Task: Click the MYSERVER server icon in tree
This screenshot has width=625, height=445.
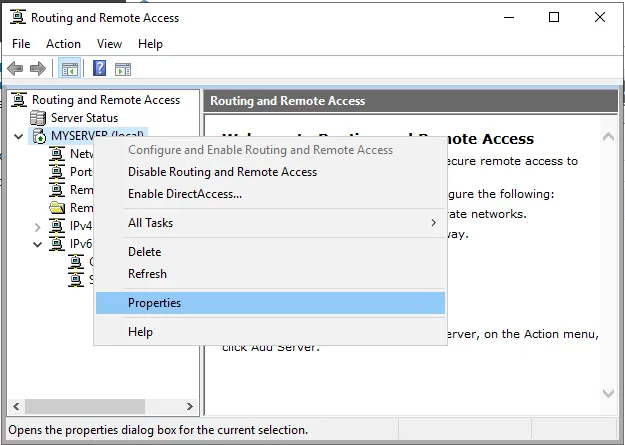Action: click(x=39, y=136)
